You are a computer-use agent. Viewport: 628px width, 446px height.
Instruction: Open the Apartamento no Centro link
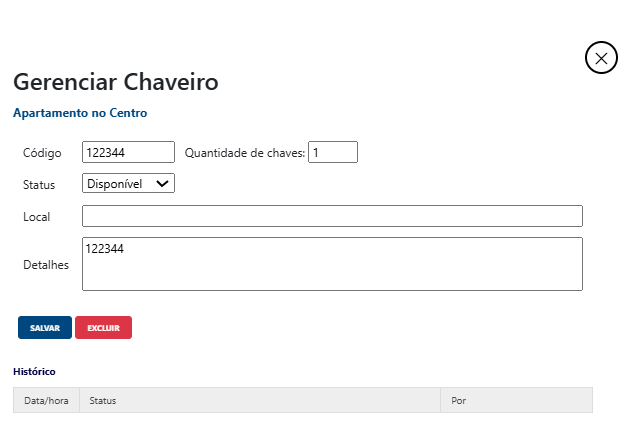80,113
